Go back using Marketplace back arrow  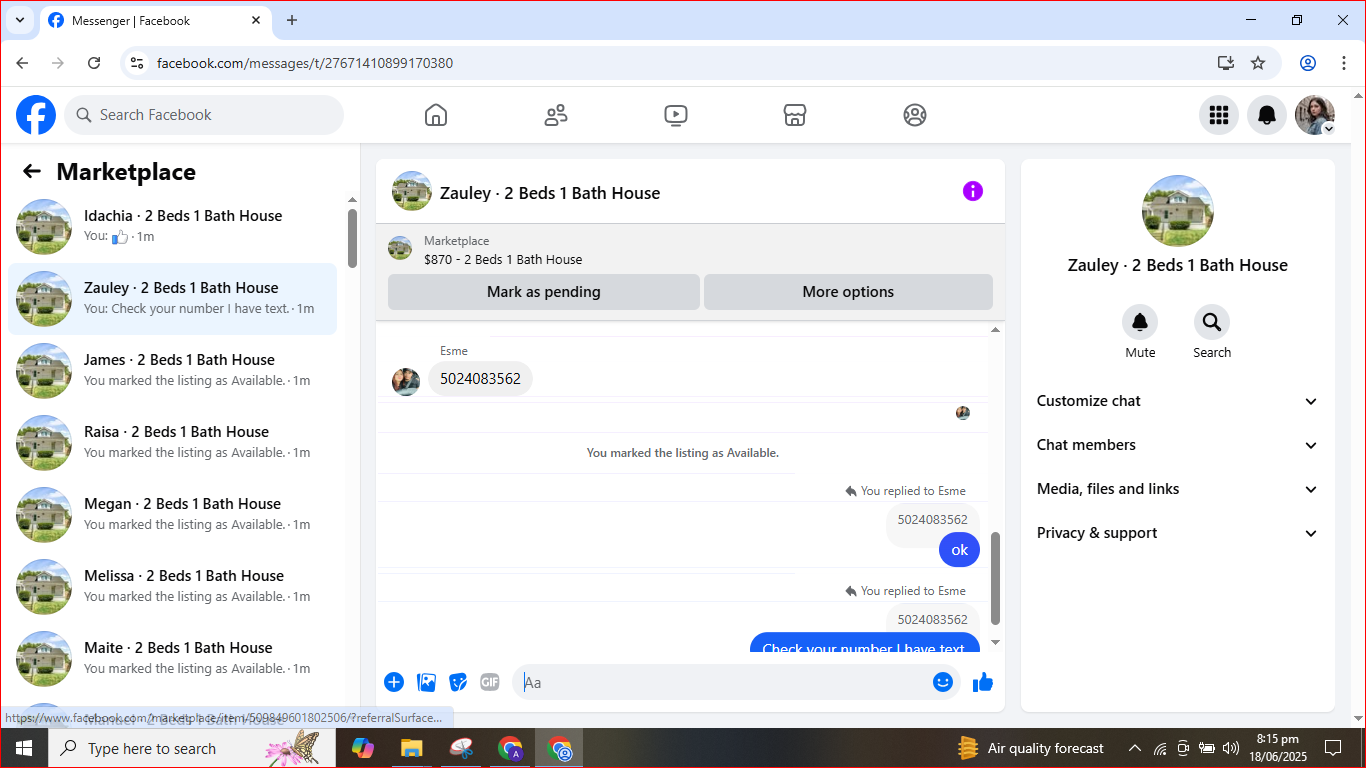32,171
